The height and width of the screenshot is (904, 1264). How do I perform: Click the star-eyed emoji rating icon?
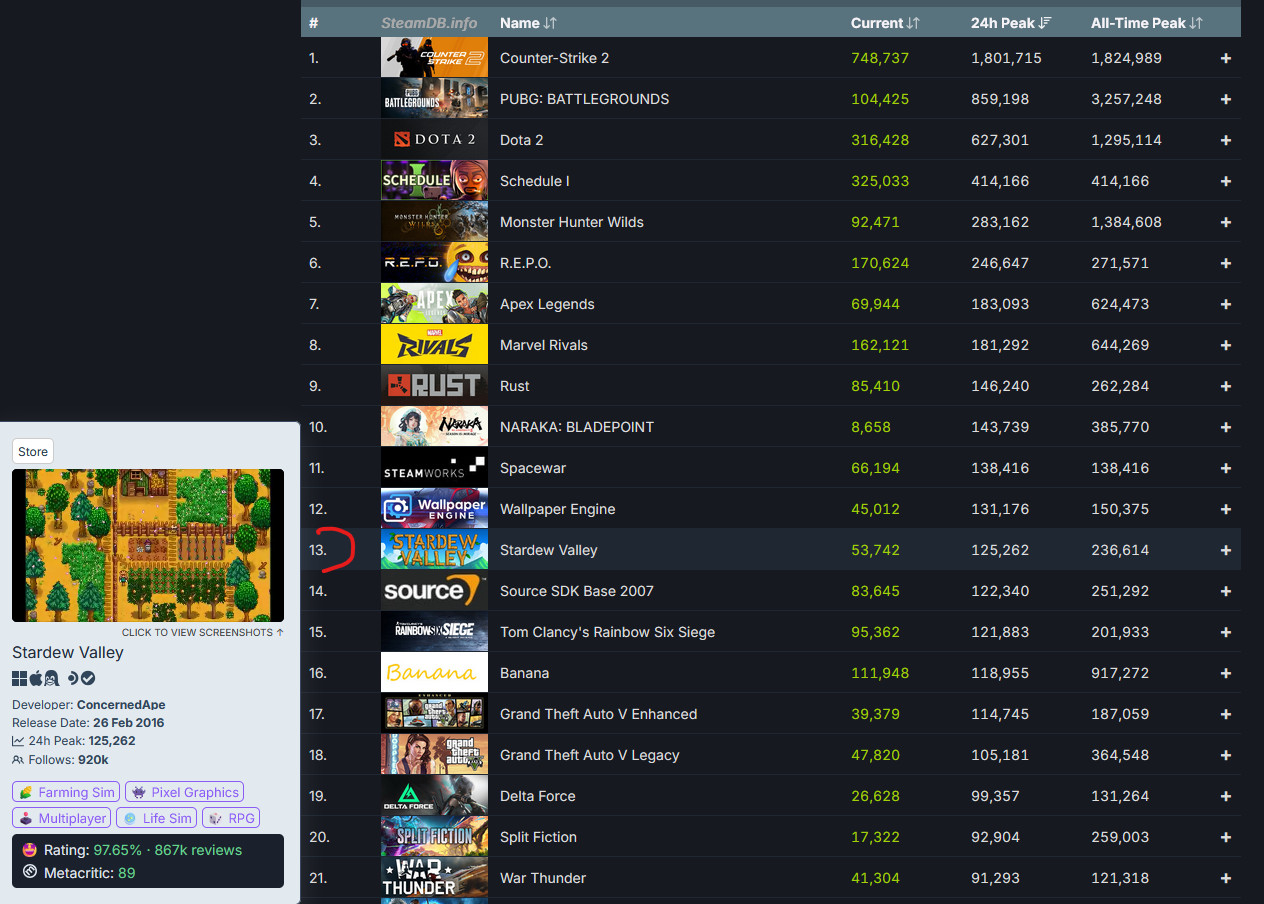pos(30,850)
